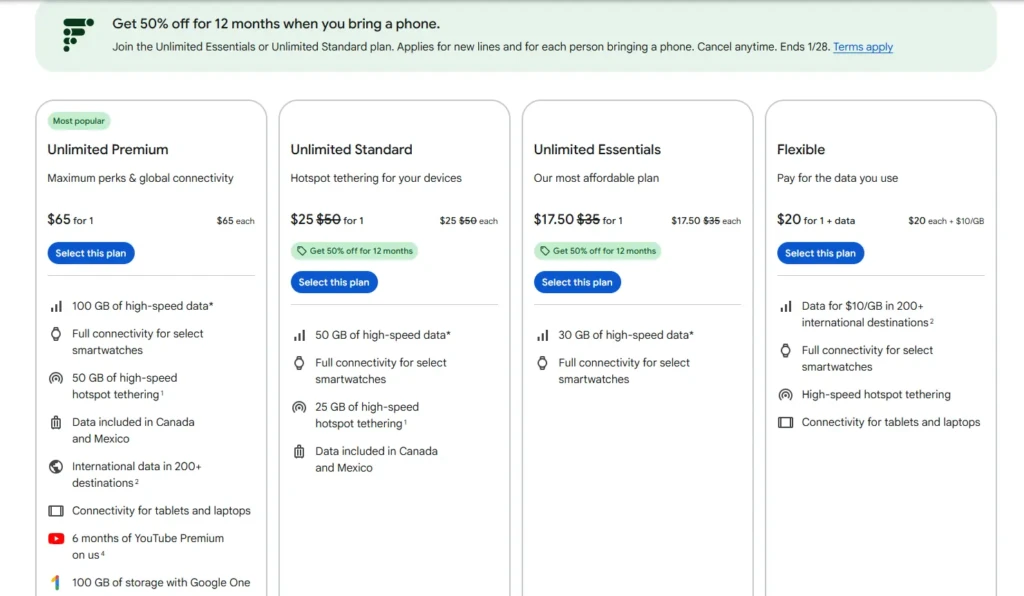Select this plan for Unlimited Standard
This screenshot has height=596, width=1024.
point(334,282)
